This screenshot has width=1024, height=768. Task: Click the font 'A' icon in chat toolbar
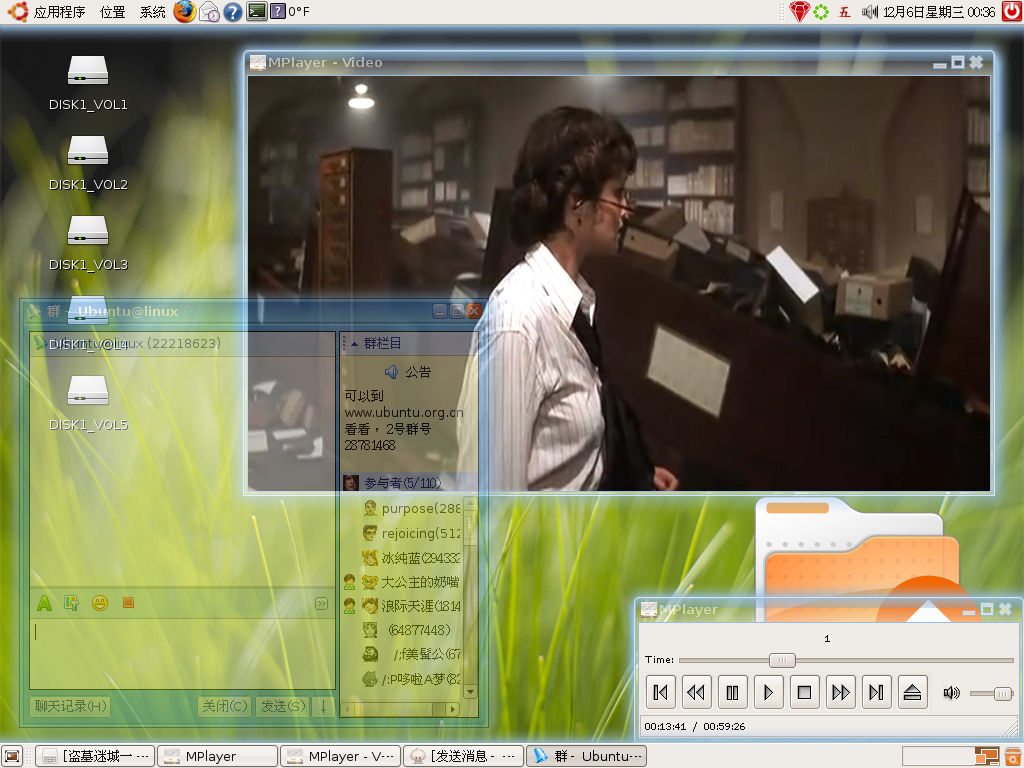click(44, 603)
